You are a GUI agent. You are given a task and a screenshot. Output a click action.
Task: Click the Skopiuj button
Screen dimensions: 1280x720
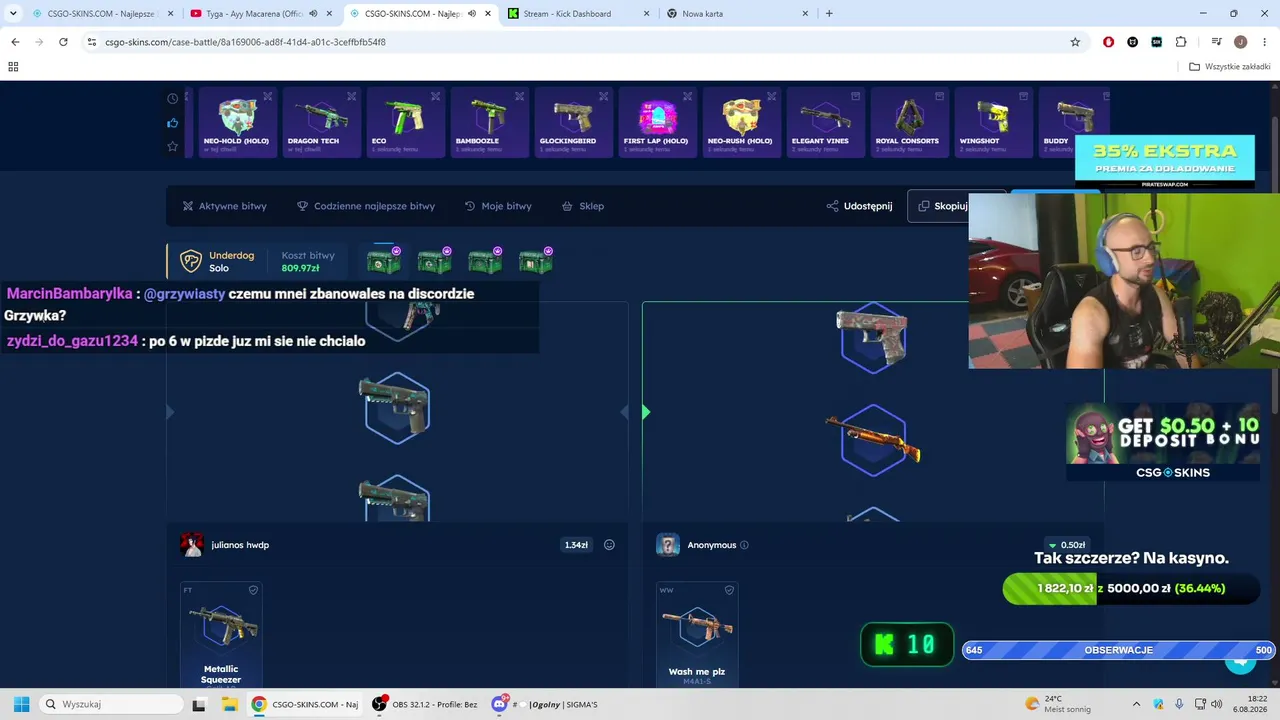942,206
